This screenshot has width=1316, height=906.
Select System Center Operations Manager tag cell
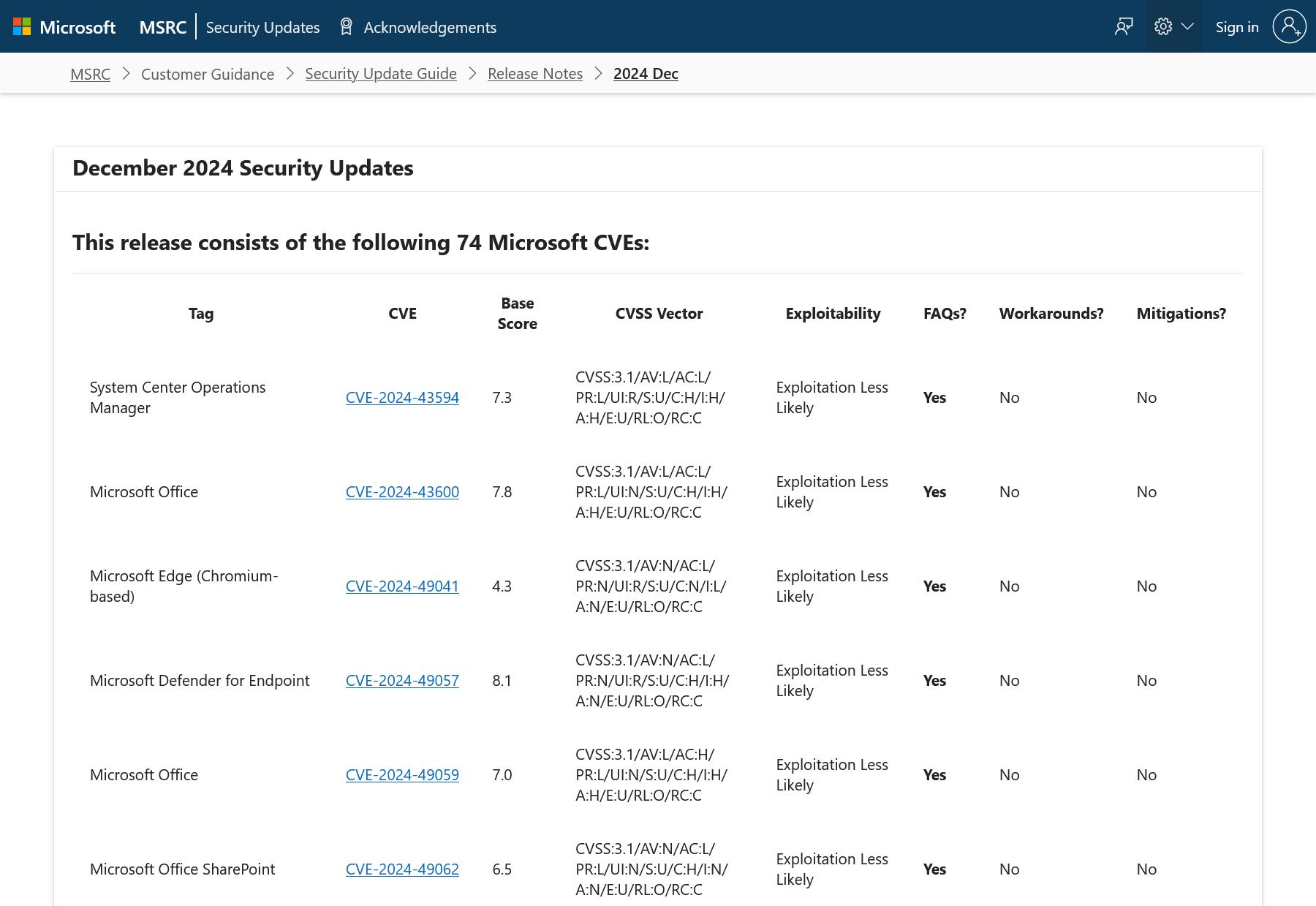click(178, 397)
